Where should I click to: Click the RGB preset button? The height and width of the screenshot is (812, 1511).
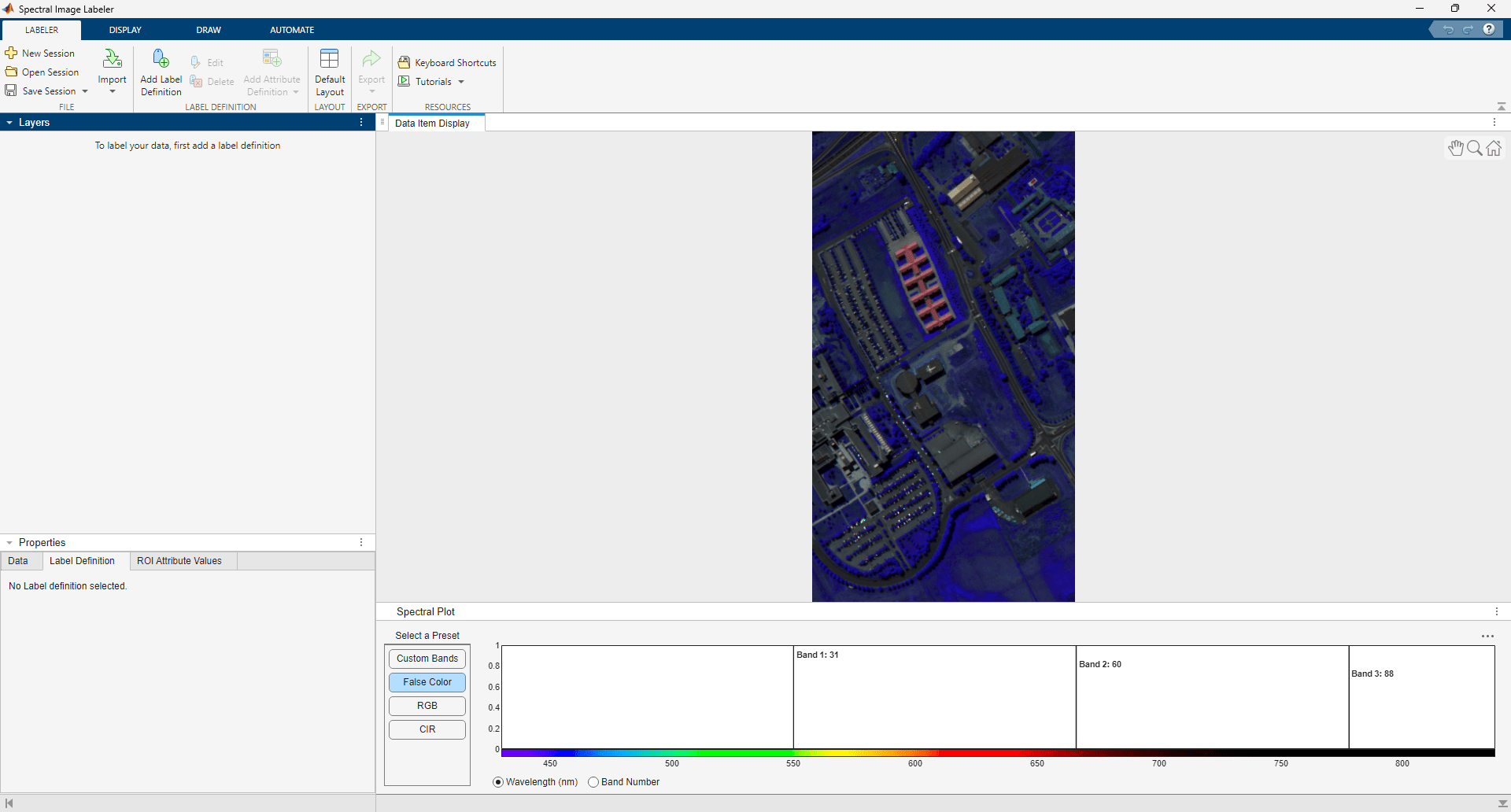(427, 706)
